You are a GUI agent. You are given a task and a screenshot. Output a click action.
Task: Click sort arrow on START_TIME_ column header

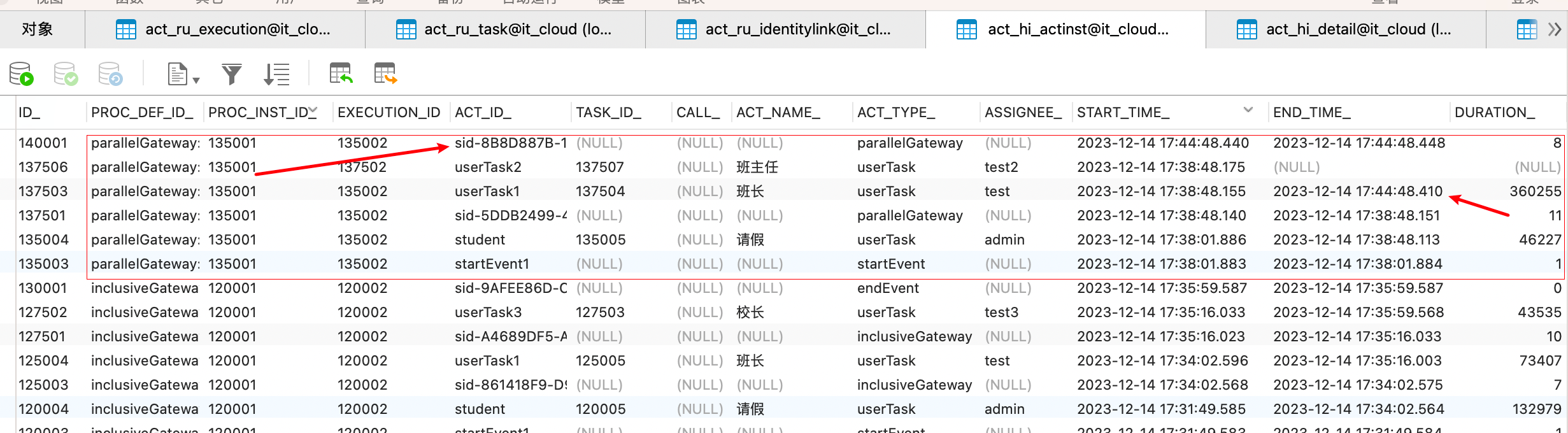coord(1248,110)
